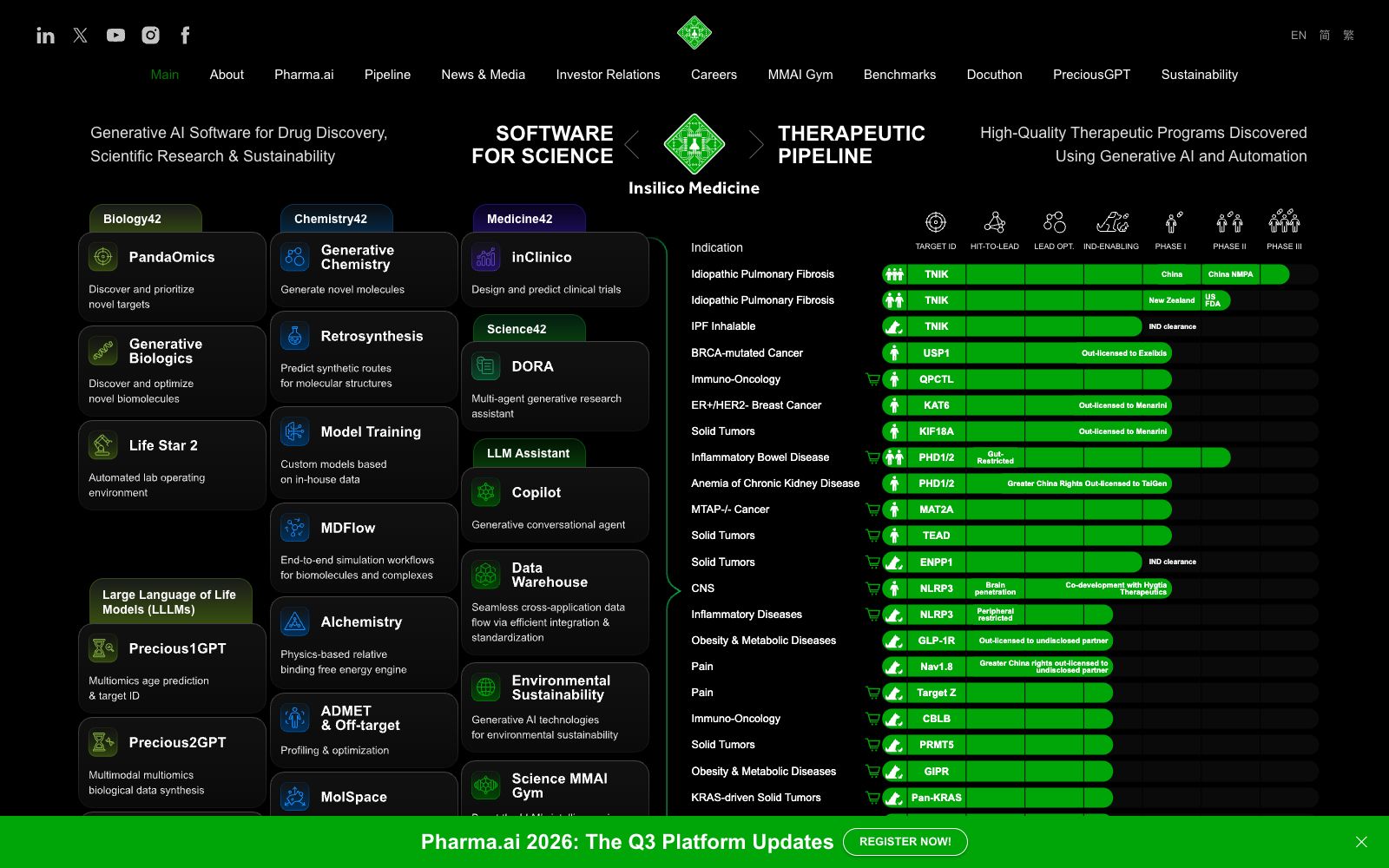Click the MolSpace icon
1389x868 pixels.
295,797
